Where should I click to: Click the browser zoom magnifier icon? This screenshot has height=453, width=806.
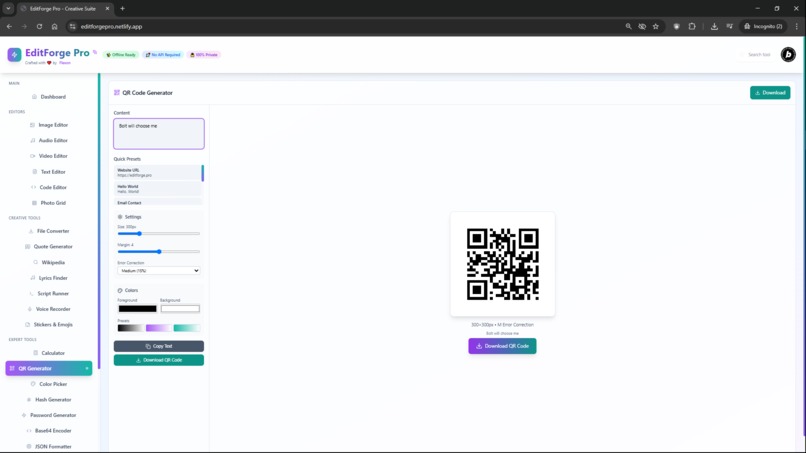click(x=628, y=26)
